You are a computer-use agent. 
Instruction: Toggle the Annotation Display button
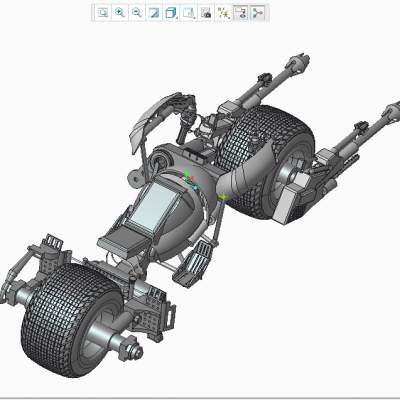[x=240, y=13]
